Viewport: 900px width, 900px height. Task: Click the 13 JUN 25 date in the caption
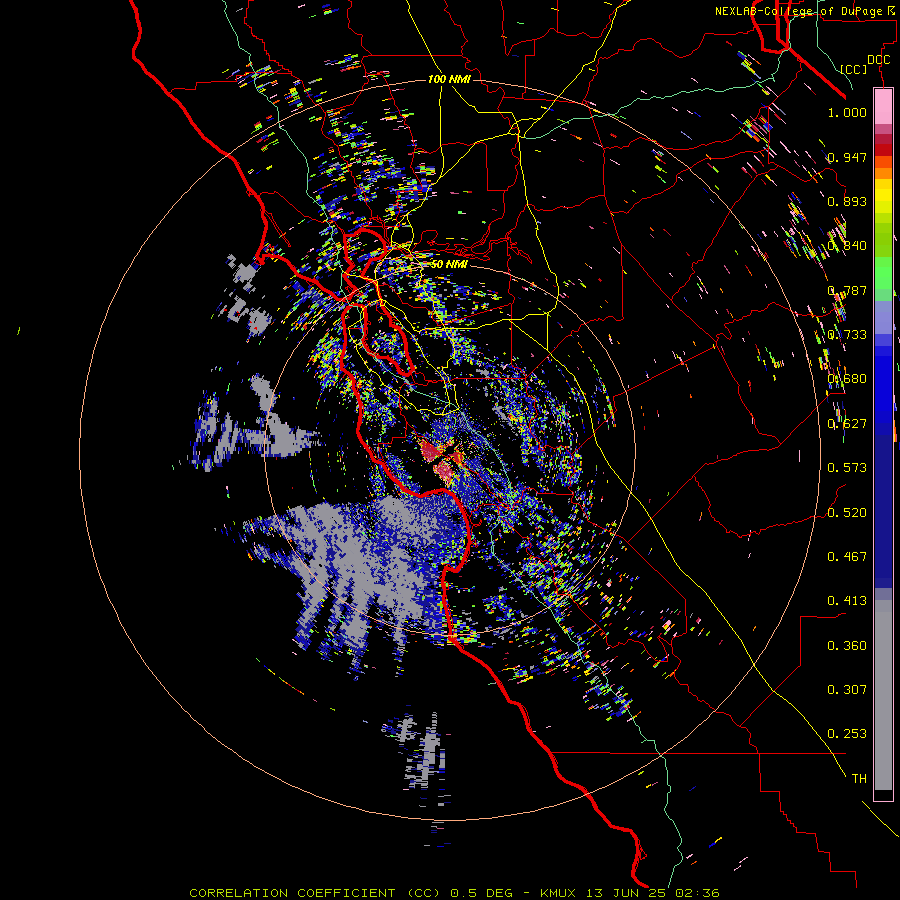pos(628,893)
